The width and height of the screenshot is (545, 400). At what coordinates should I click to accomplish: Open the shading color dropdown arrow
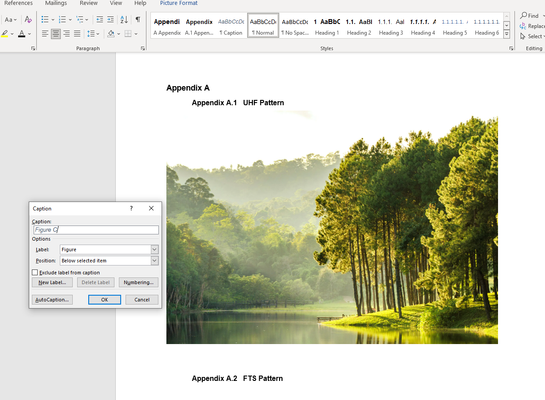point(119,34)
